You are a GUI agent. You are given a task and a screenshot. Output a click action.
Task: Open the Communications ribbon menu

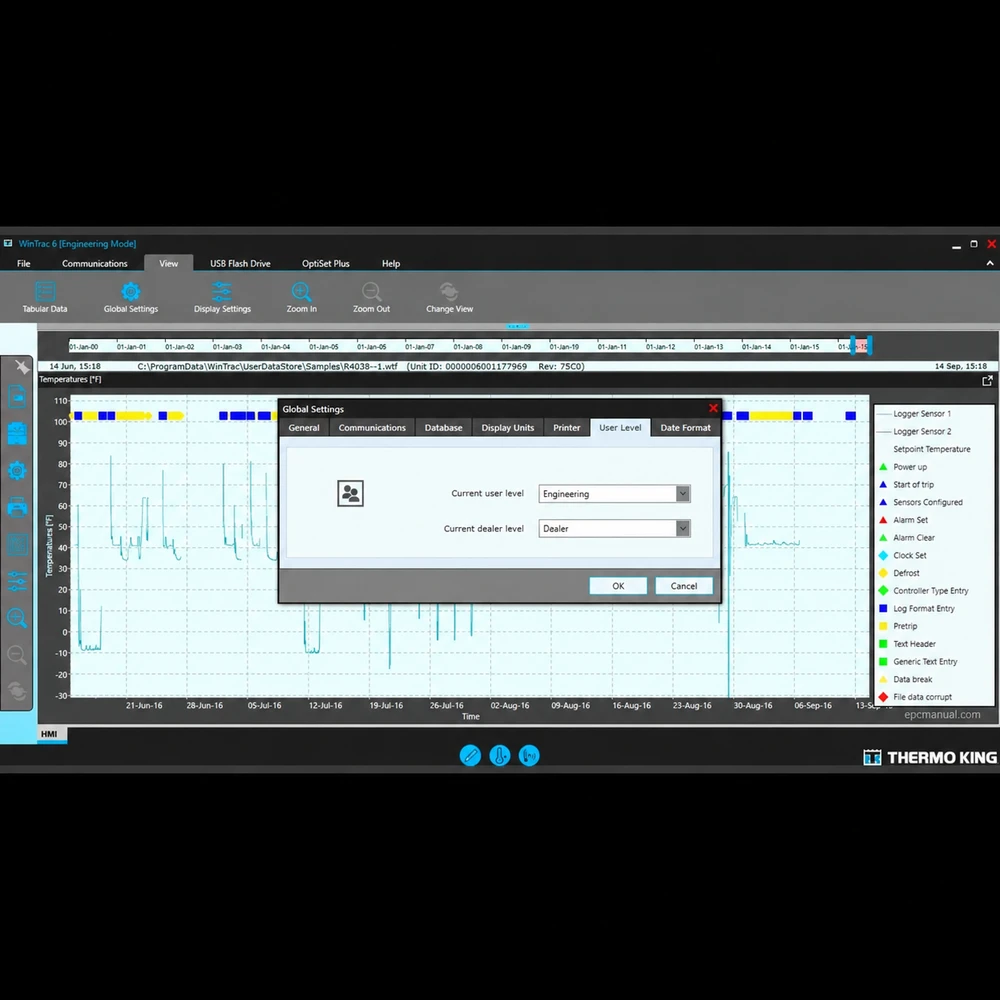pyautogui.click(x=94, y=263)
